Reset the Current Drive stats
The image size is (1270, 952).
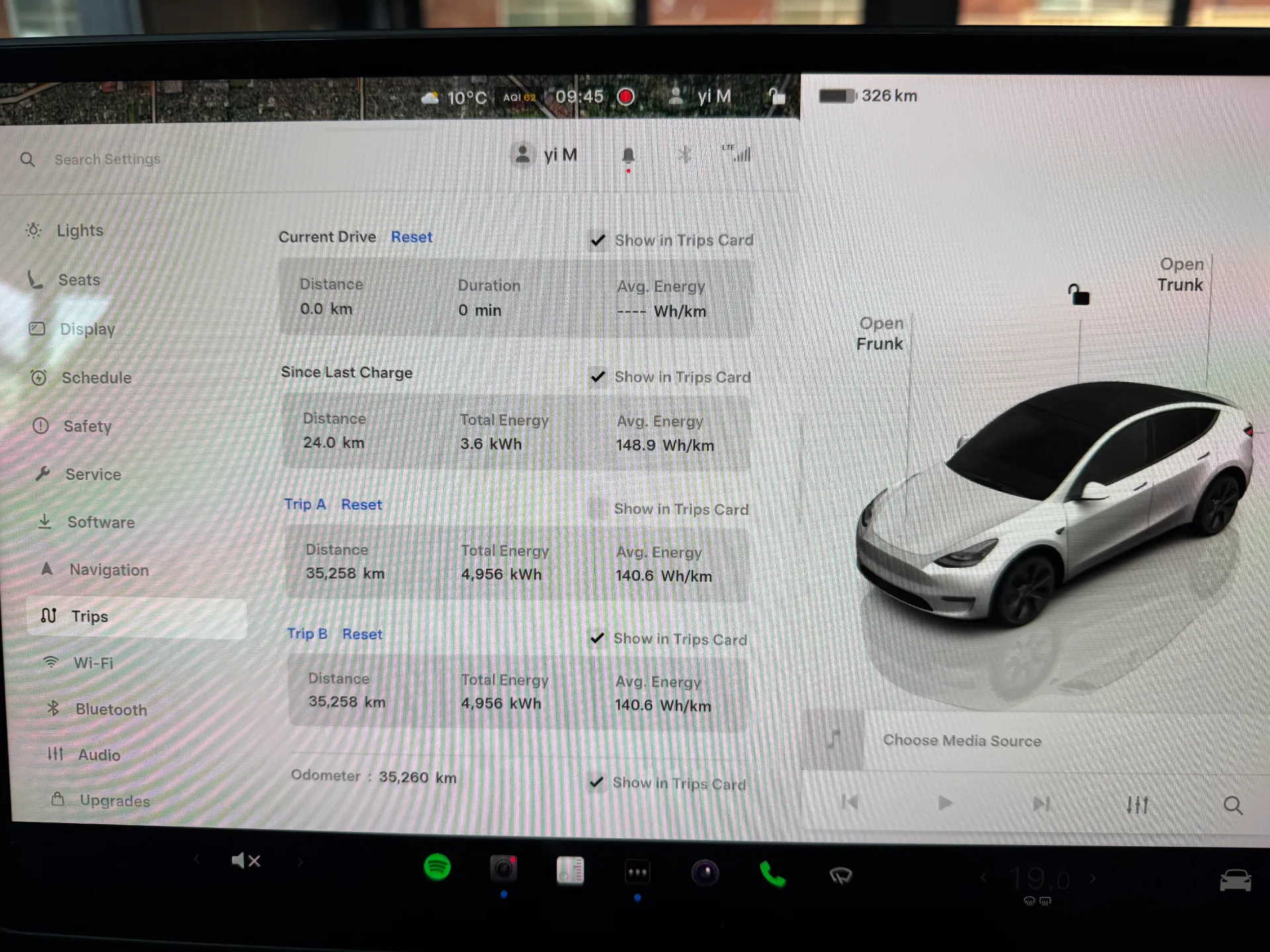[411, 237]
